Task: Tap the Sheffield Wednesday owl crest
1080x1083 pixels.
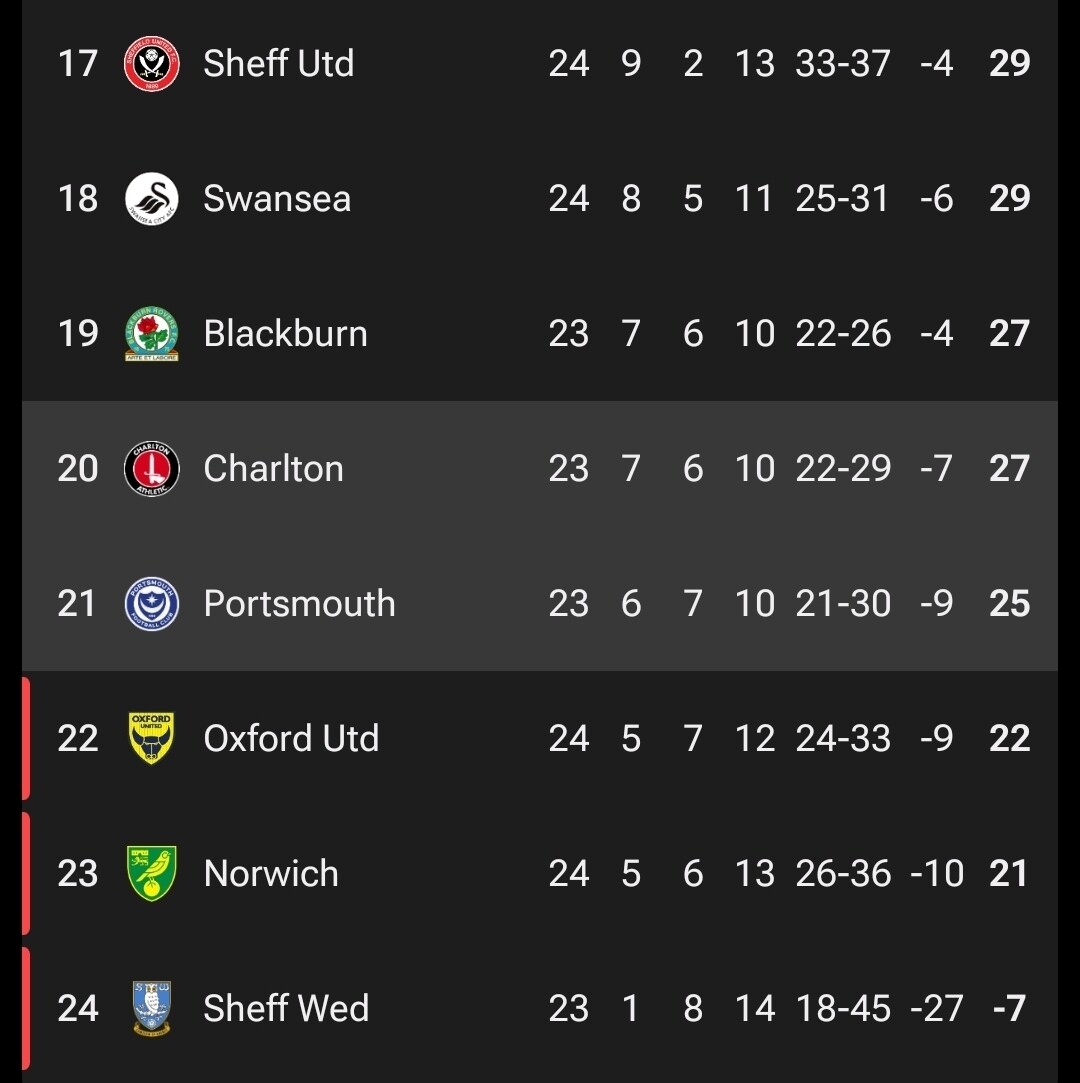Action: (x=152, y=1008)
